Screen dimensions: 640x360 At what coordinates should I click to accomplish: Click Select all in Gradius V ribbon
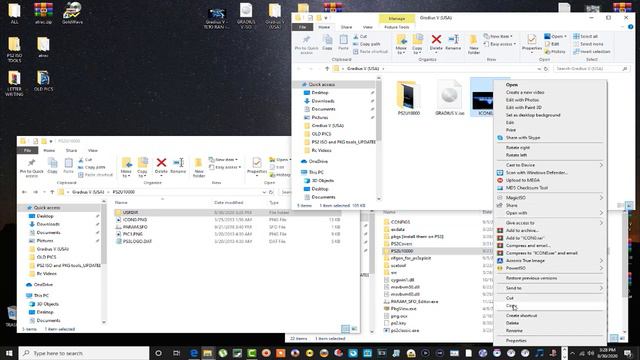tap(585, 36)
